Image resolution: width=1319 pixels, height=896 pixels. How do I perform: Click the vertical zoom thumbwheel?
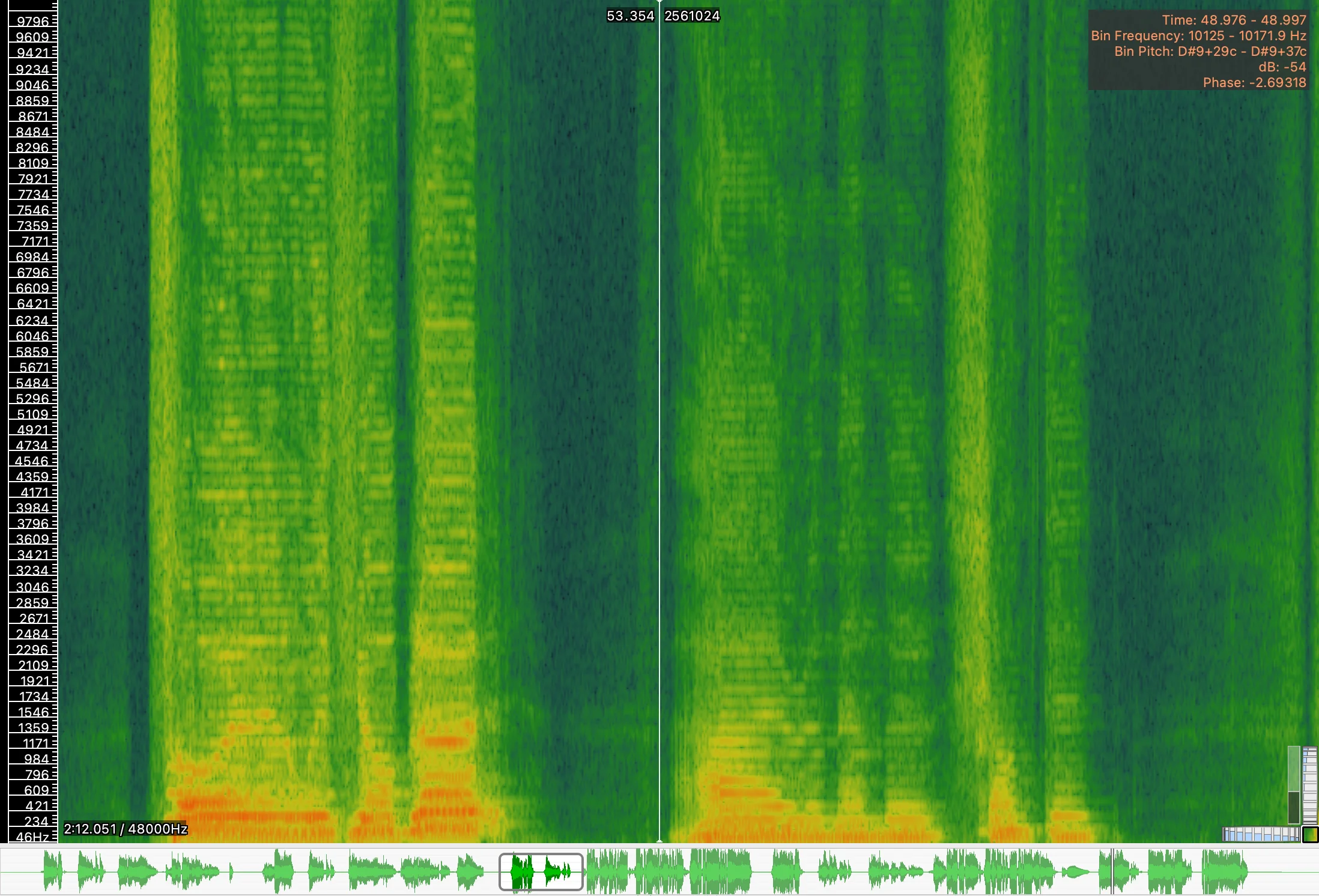[x=1310, y=786]
